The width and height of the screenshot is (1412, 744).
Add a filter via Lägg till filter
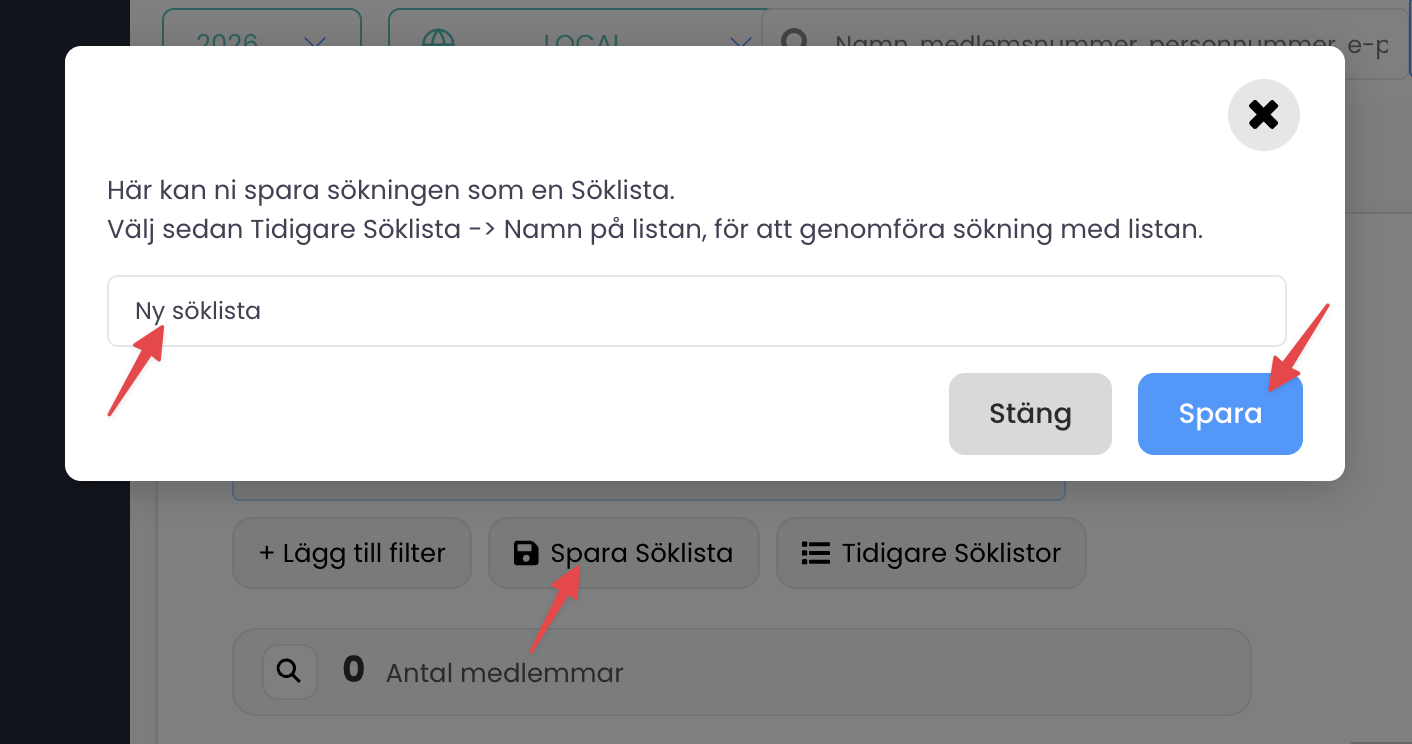click(351, 553)
